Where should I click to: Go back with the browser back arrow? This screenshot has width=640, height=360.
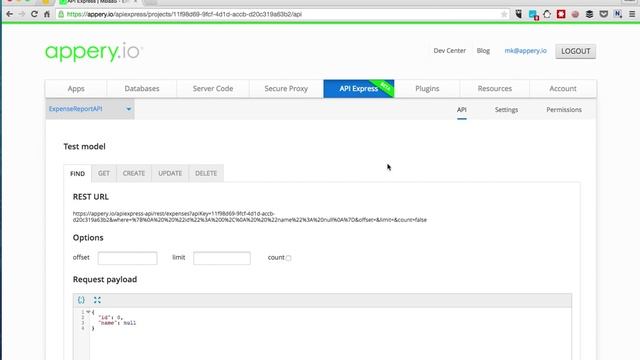[9, 14]
